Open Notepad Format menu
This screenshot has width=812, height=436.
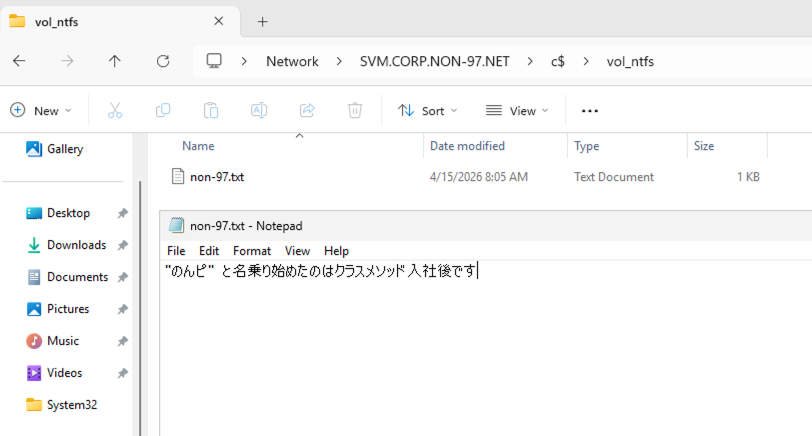coord(252,251)
